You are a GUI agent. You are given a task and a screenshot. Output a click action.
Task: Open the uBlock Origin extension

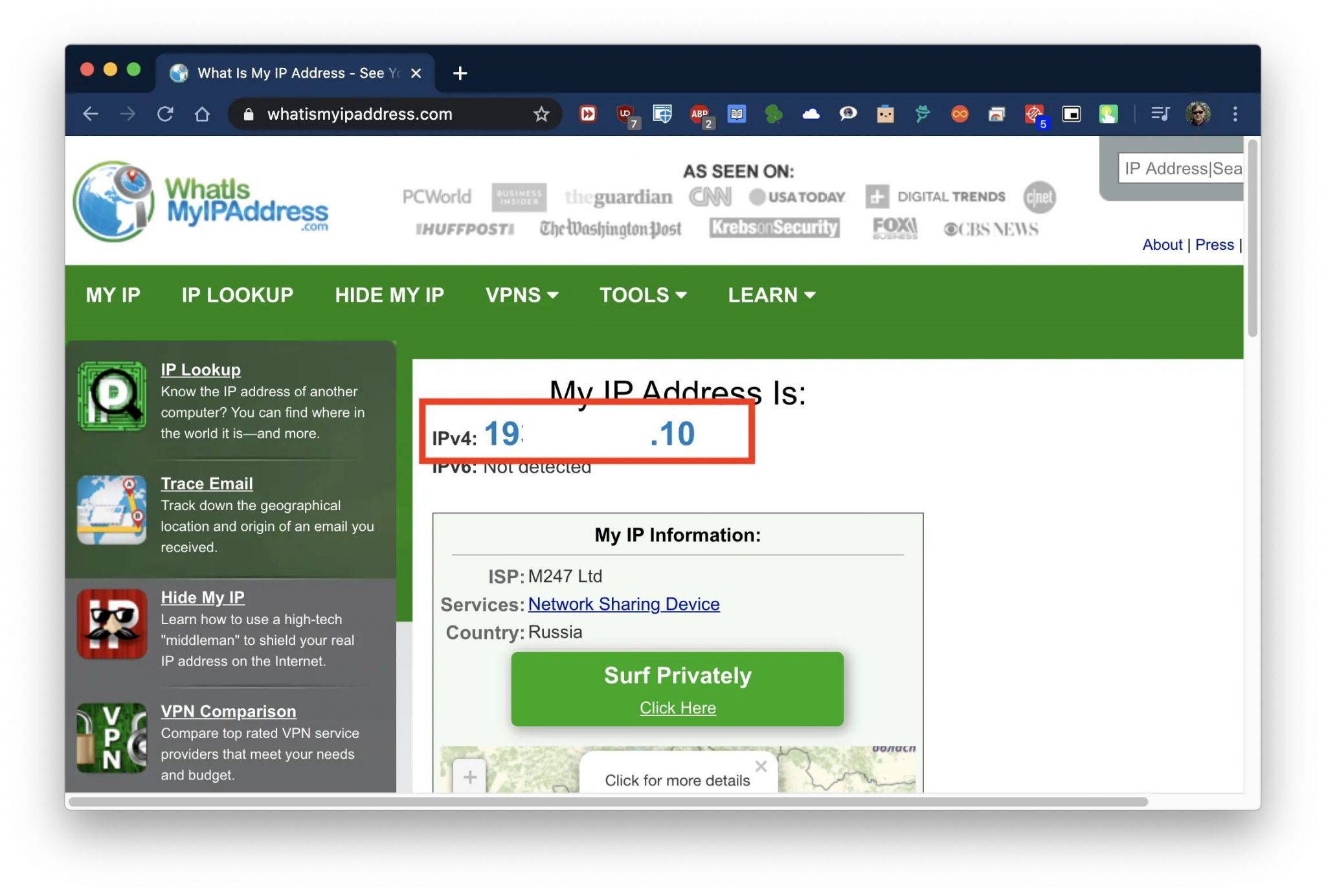626,115
